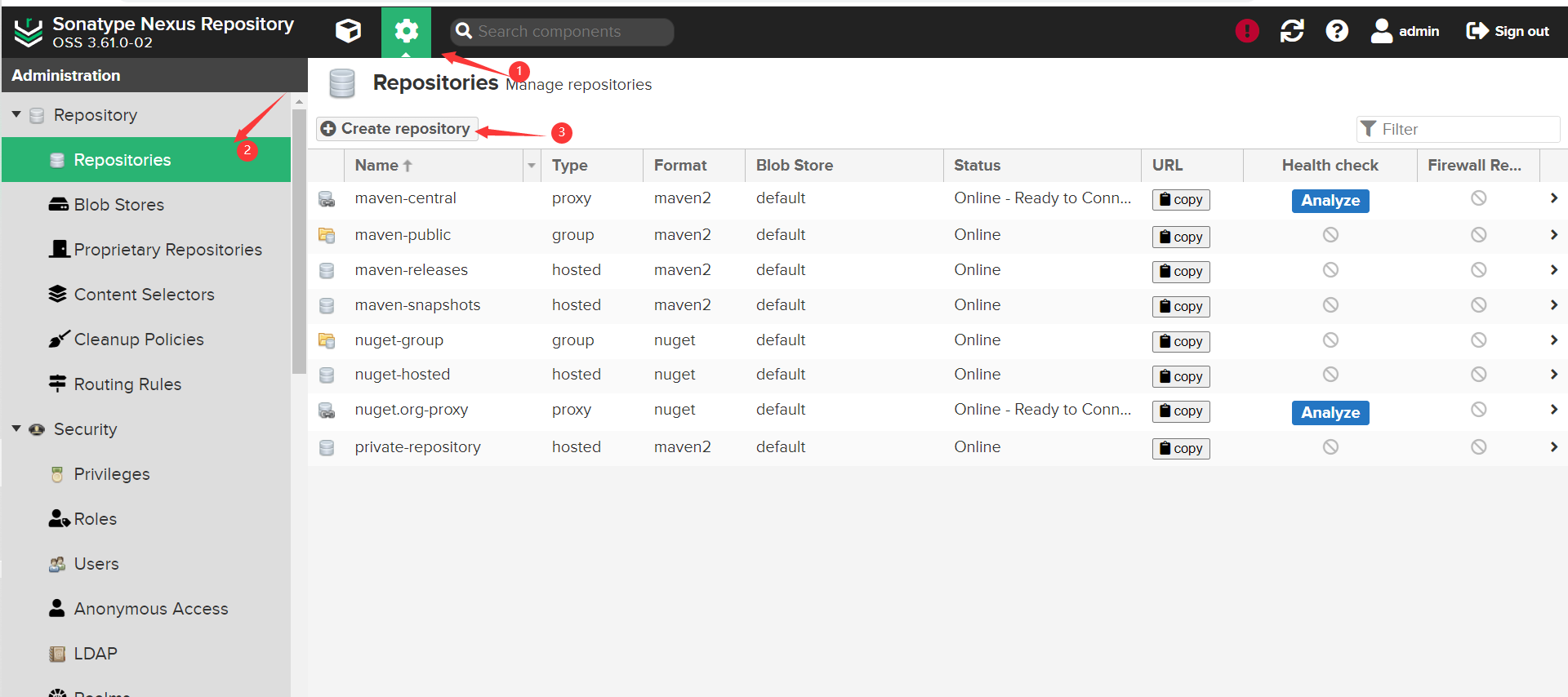
Task: Click maven-central proxy repository icon
Action: coord(327,199)
